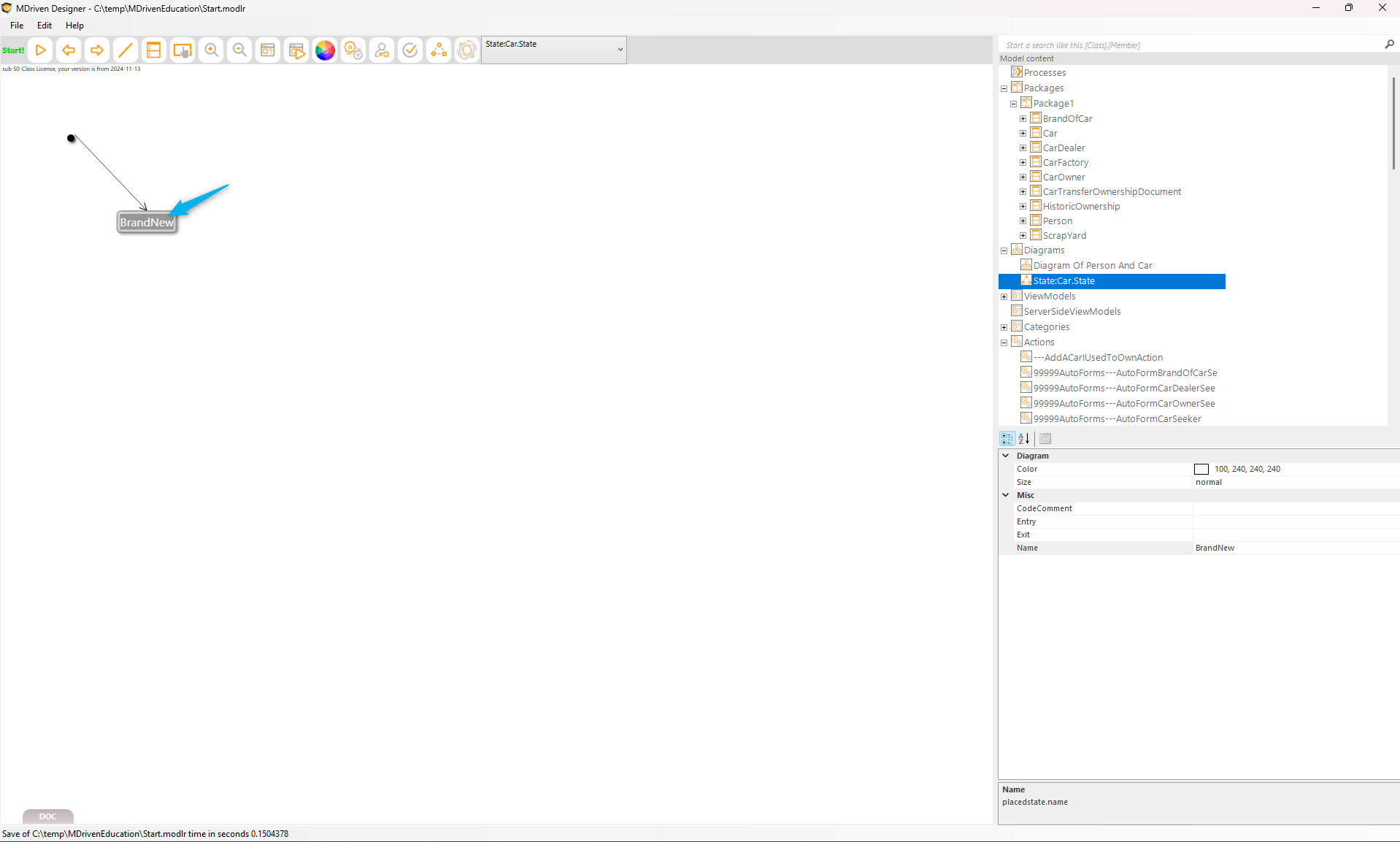1400x842 pixels.
Task: Click the checkmark circle validation icon
Action: click(410, 50)
